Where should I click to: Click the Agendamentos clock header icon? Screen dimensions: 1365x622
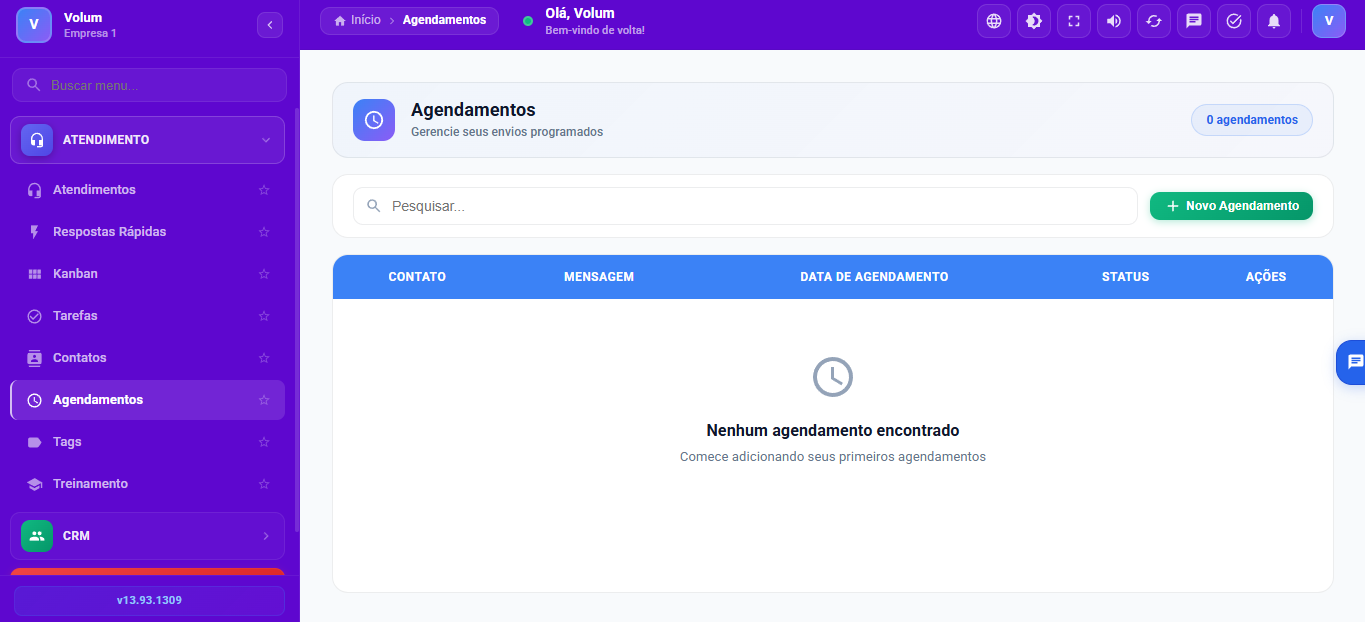374,120
